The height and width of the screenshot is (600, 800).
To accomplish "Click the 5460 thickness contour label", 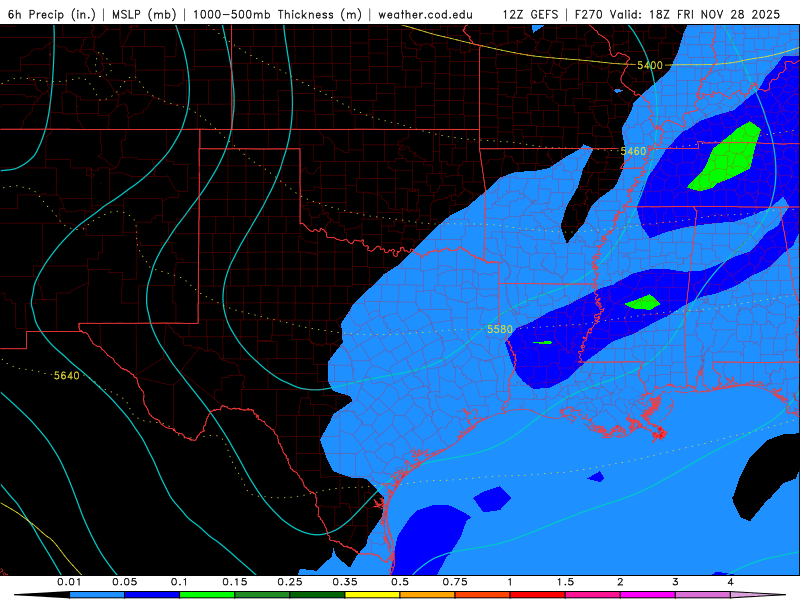I will coord(633,151).
